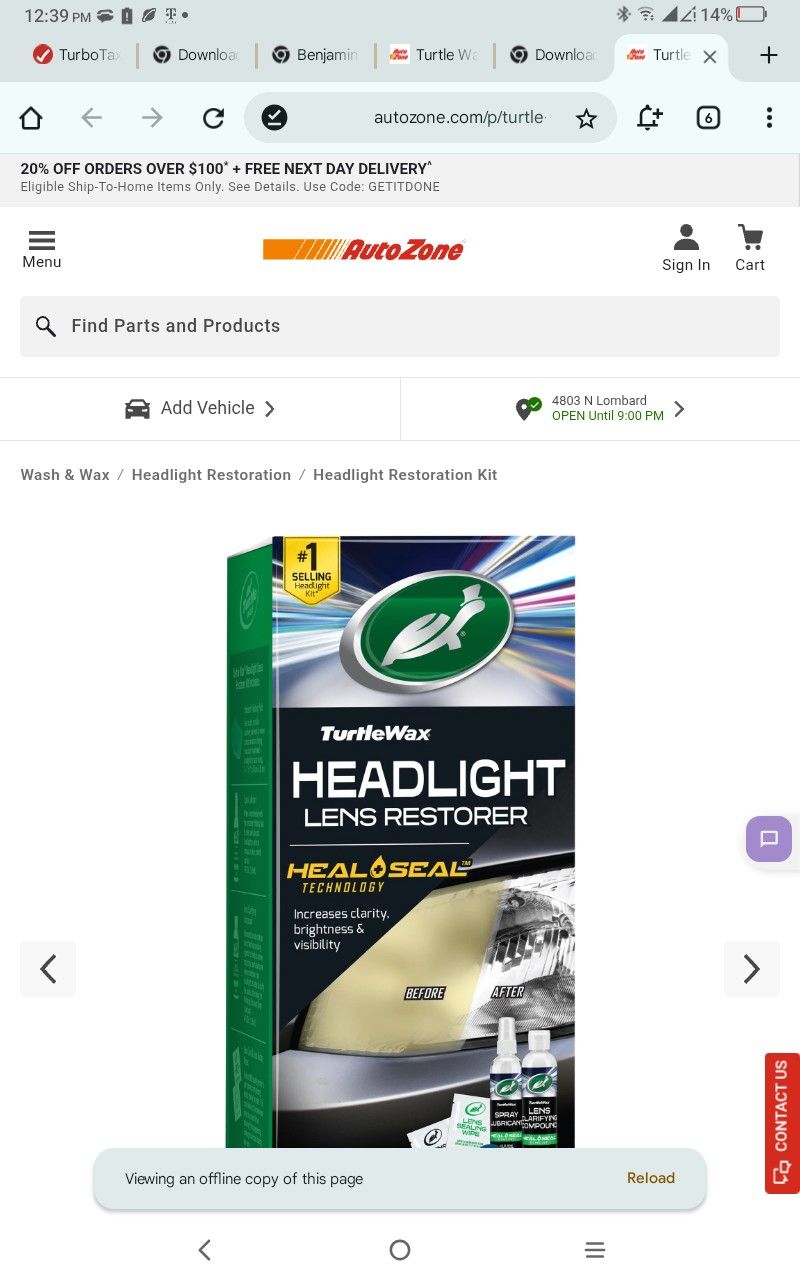Open the tab switcher showing 6 tabs

708,118
